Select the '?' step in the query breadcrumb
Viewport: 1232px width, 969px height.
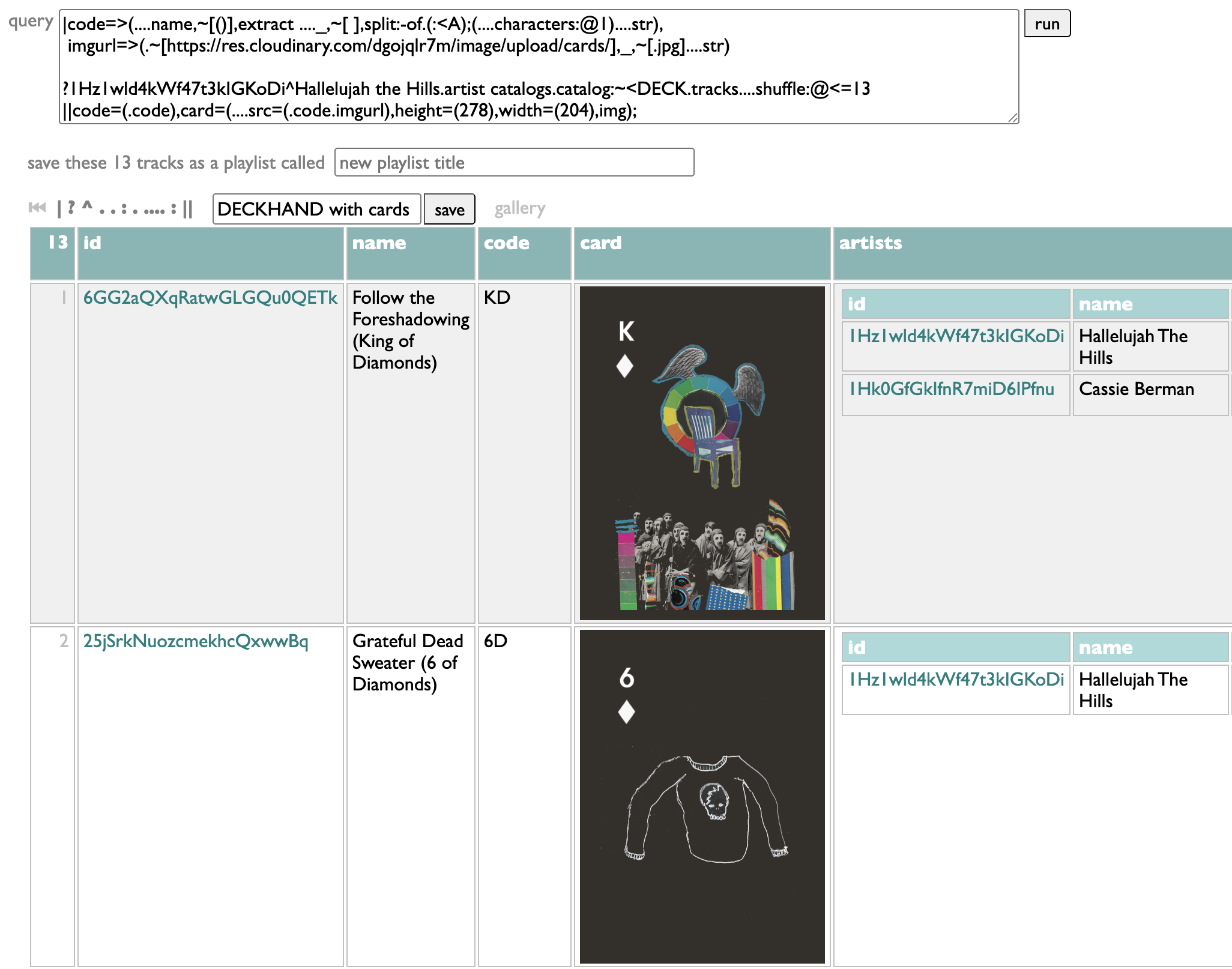[71, 208]
